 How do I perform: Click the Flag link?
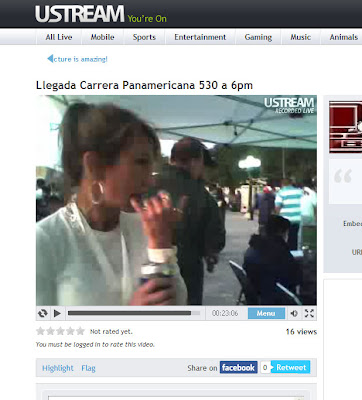pos(88,368)
